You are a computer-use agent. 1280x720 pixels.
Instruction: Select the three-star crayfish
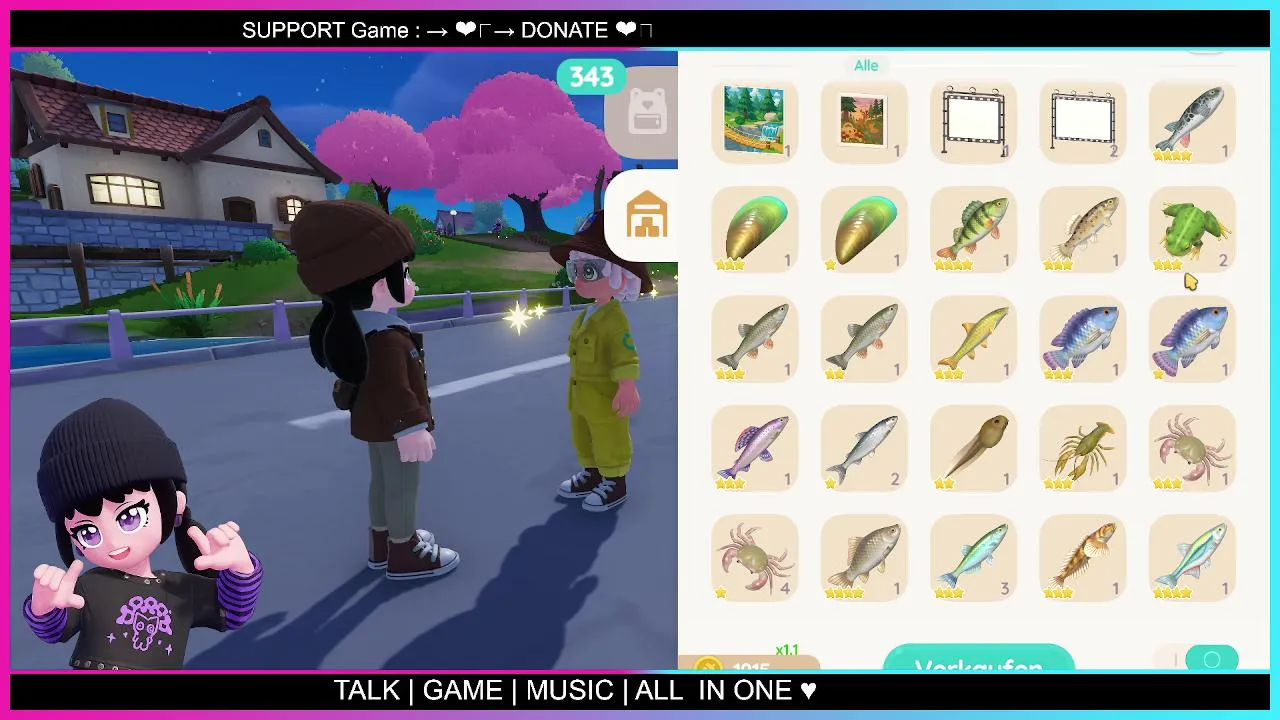pos(1083,449)
